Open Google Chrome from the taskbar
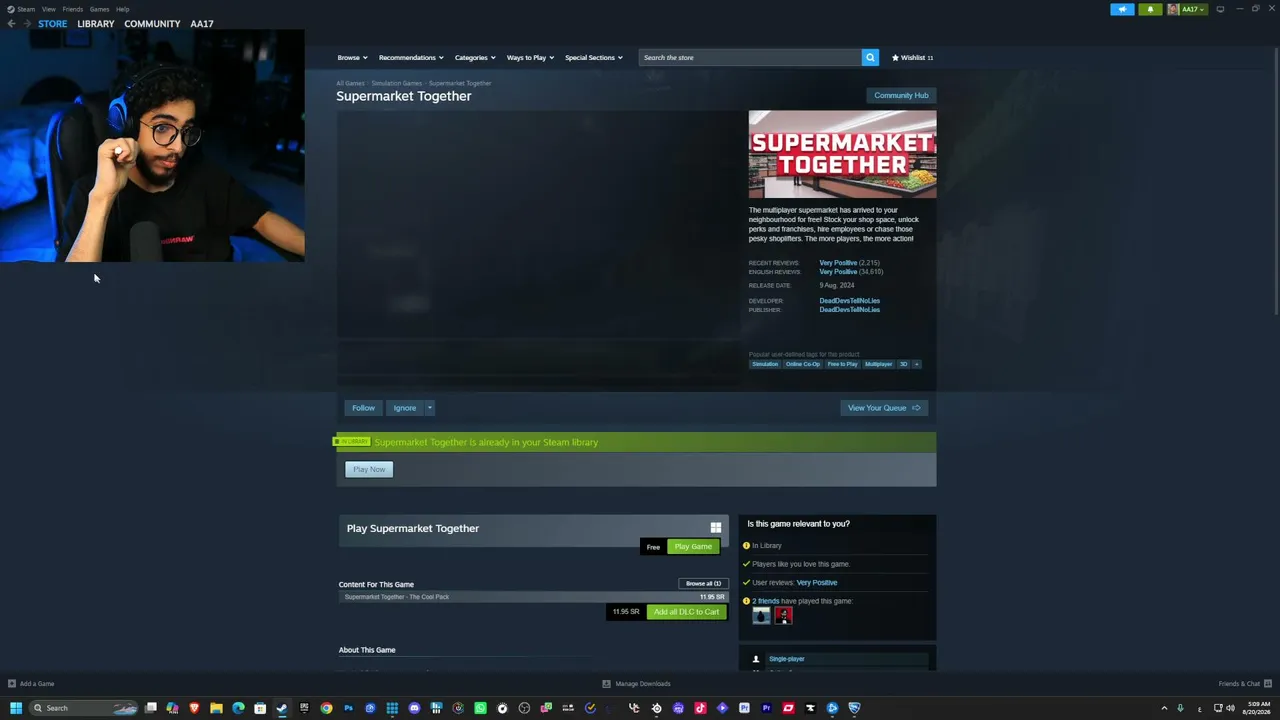Image resolution: width=1280 pixels, height=720 pixels. tap(326, 708)
